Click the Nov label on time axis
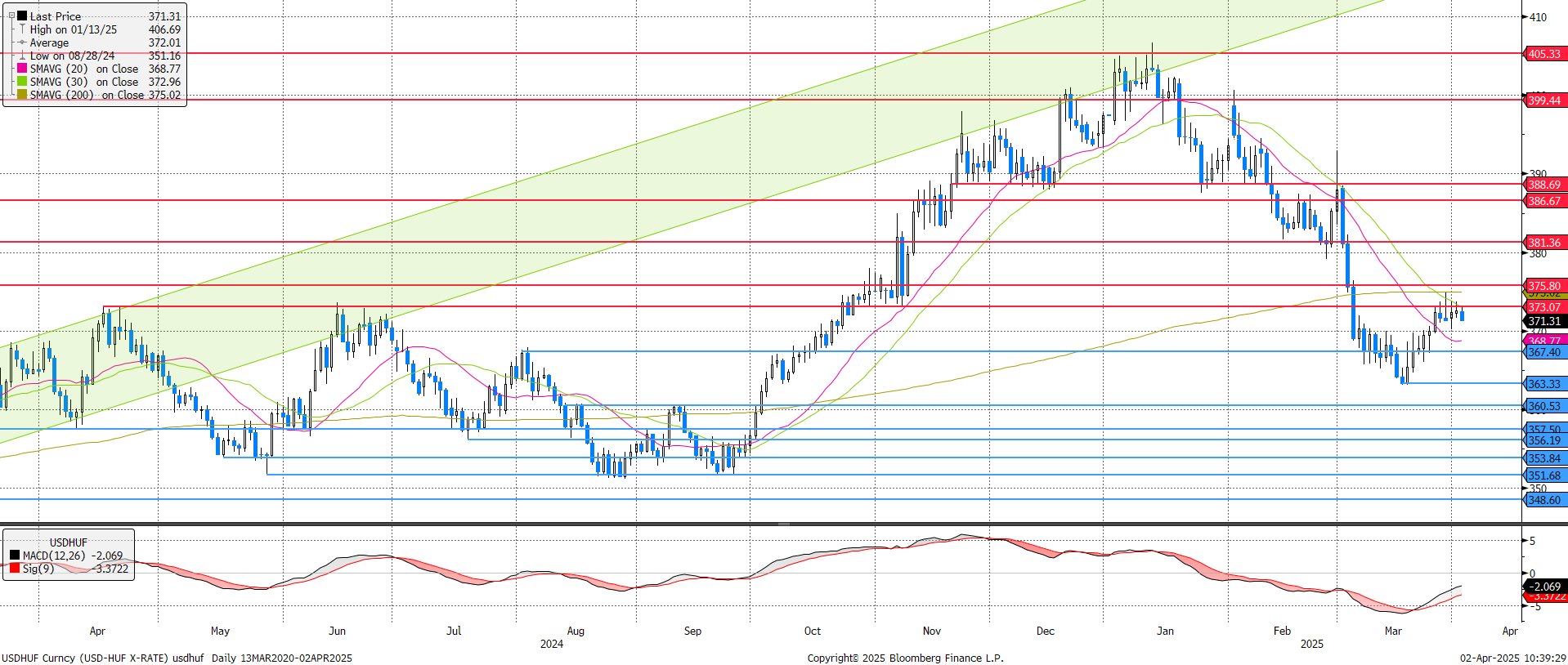The height and width of the screenshot is (665, 1568). [x=931, y=631]
